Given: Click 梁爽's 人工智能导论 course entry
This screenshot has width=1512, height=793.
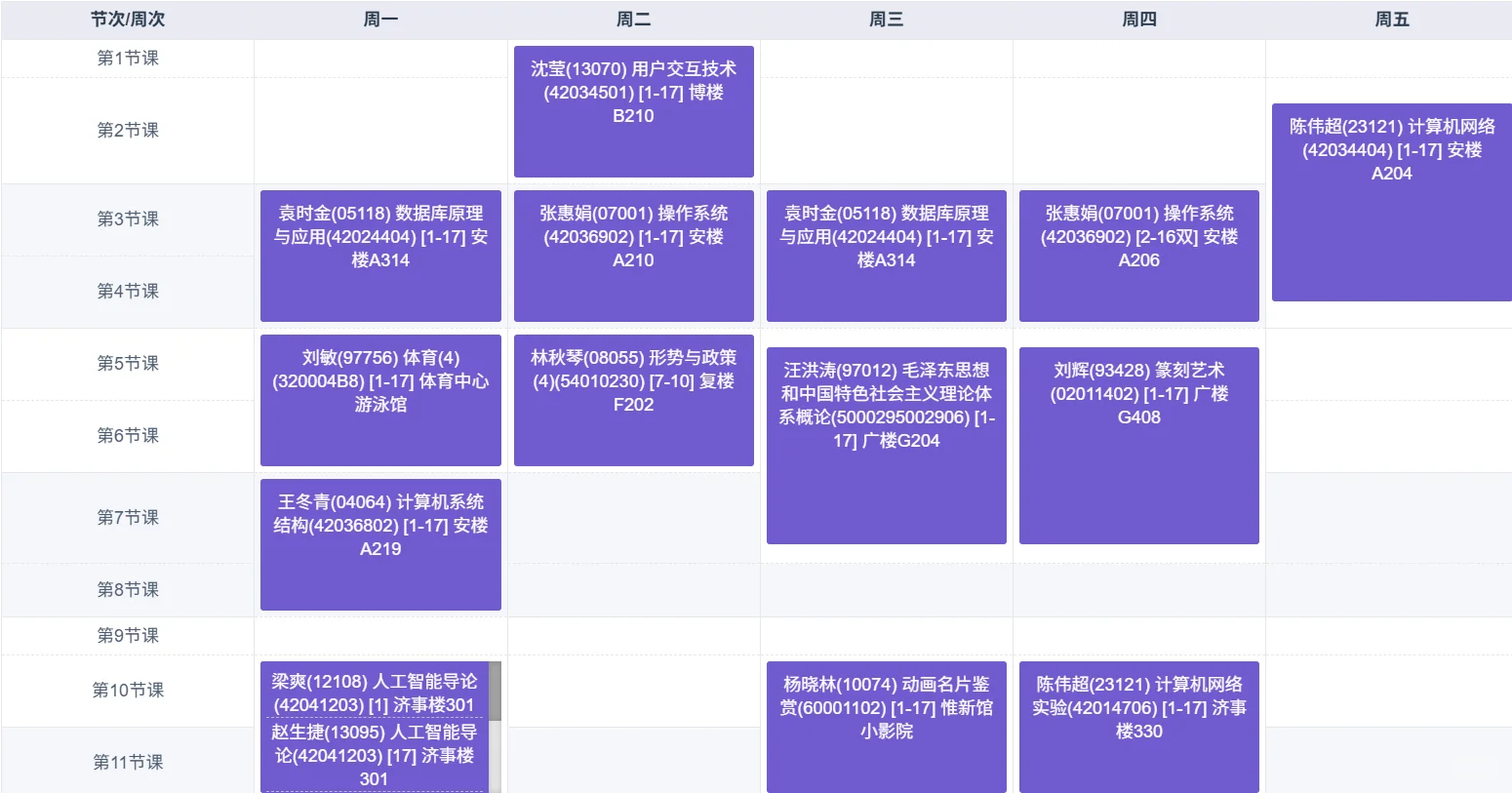Looking at the screenshot, I should (374, 690).
